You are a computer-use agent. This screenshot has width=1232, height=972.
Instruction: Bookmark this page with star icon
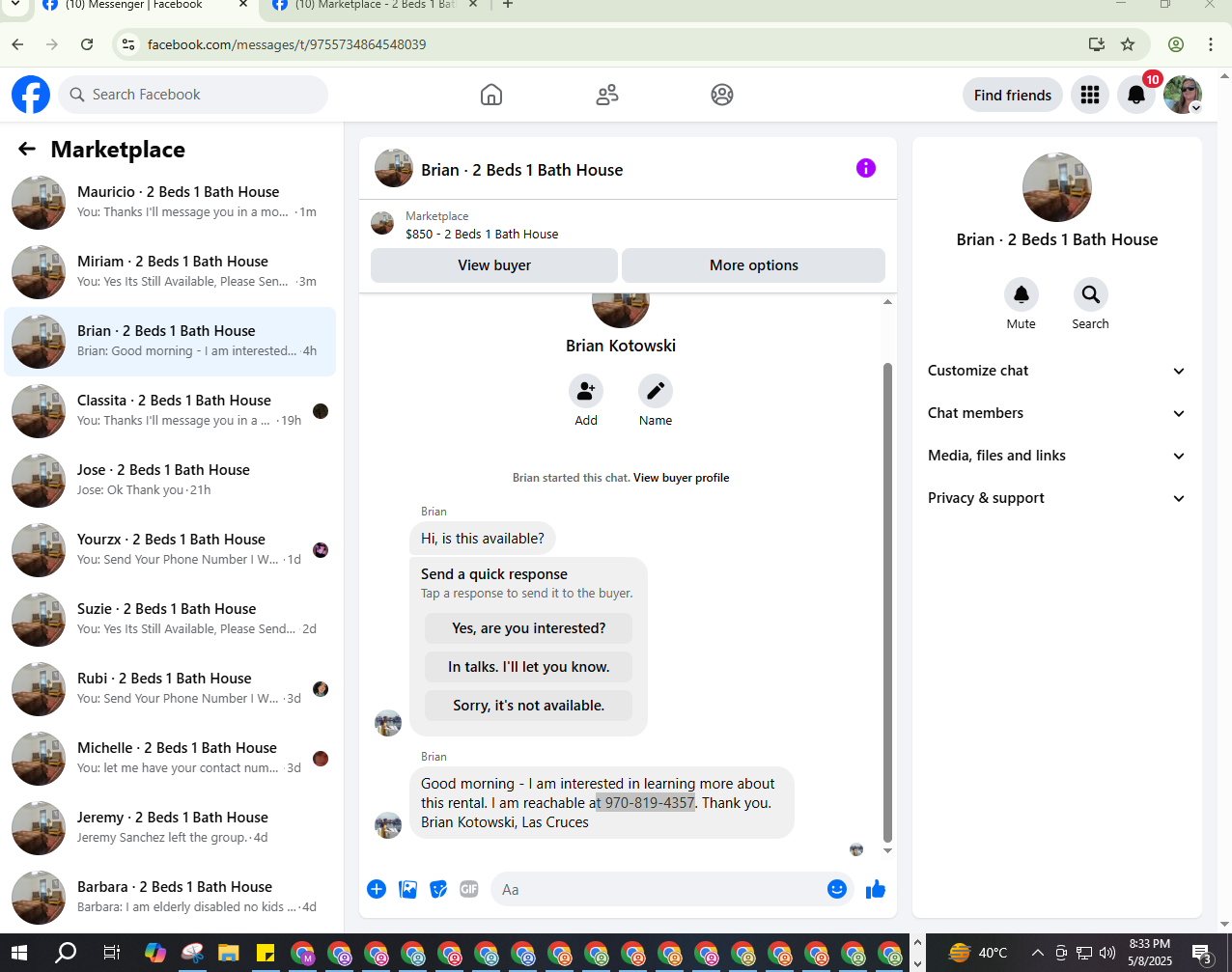point(1128,44)
